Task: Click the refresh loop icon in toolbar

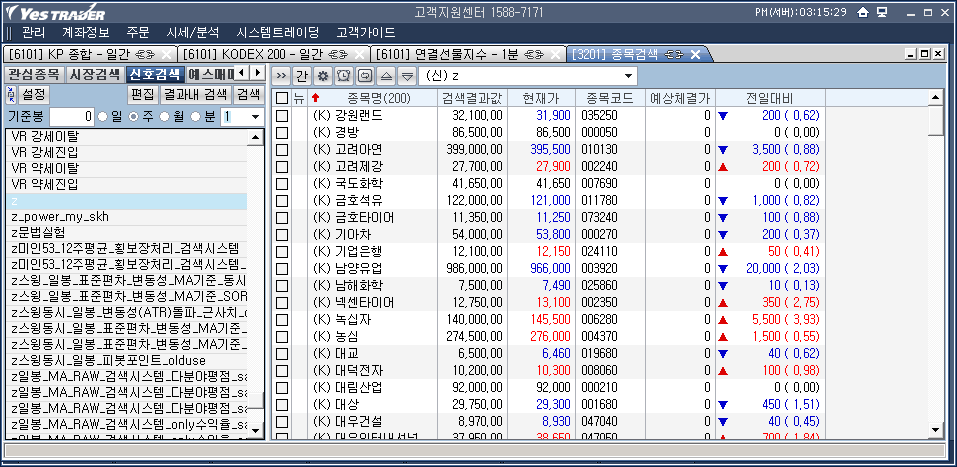Action: [365, 76]
